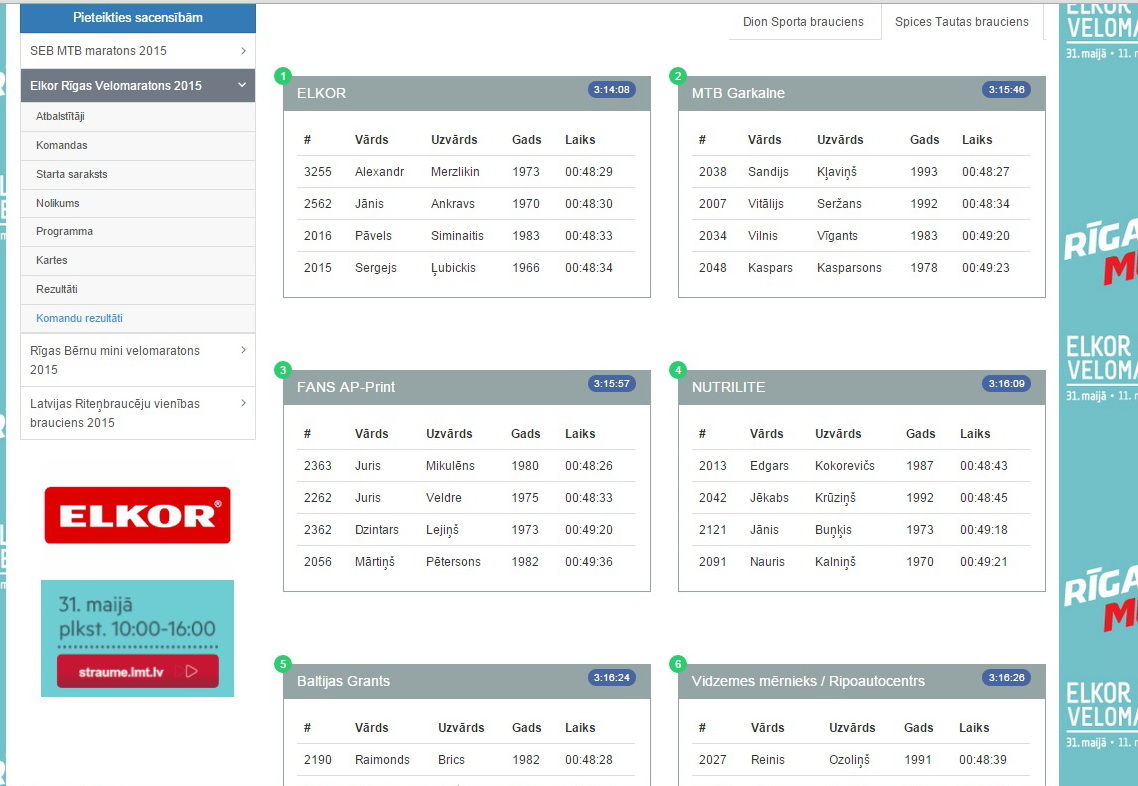The image size is (1138, 786).
Task: Select the row of Dzintars Lejiņš
Action: [x=466, y=530]
